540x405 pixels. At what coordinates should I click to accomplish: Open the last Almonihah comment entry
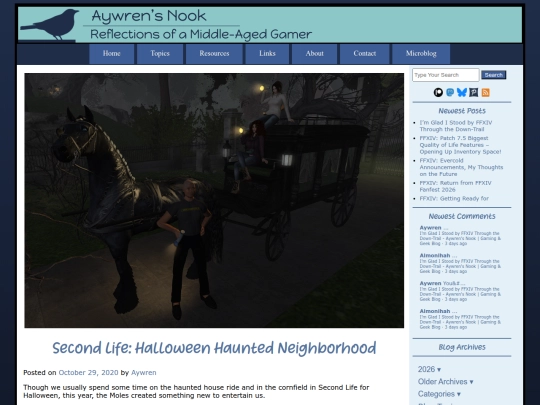pyautogui.click(x=460, y=320)
